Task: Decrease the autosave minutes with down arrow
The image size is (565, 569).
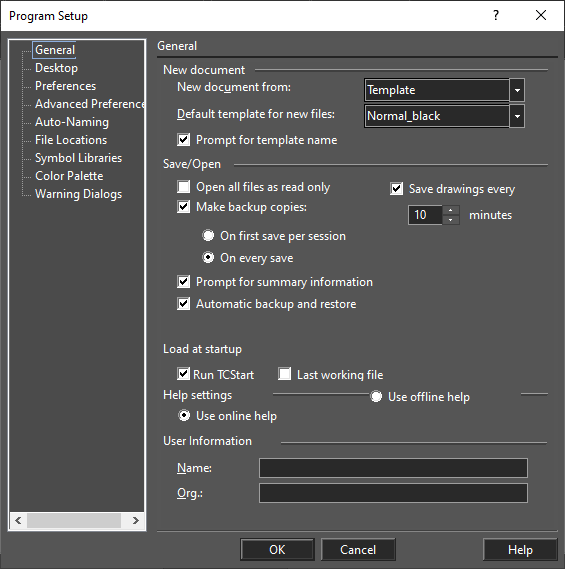Action: [451, 220]
